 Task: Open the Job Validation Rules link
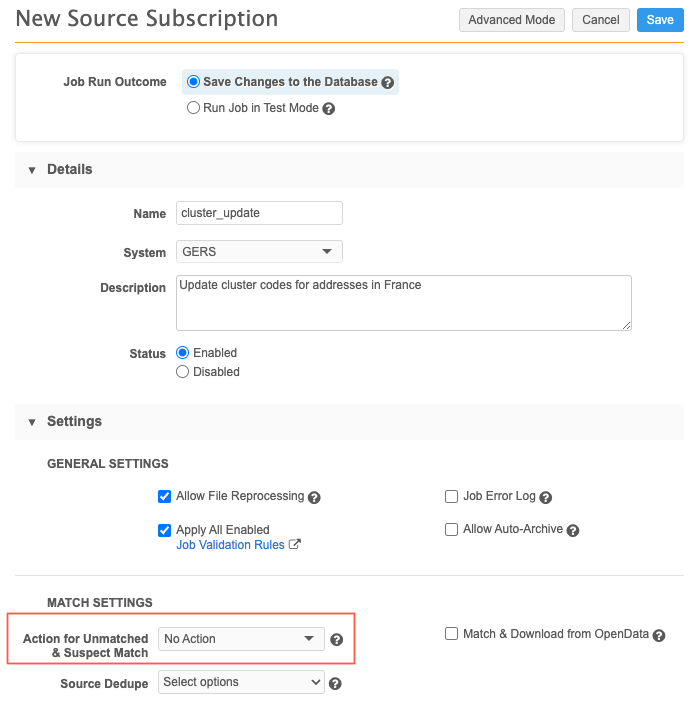coord(231,545)
